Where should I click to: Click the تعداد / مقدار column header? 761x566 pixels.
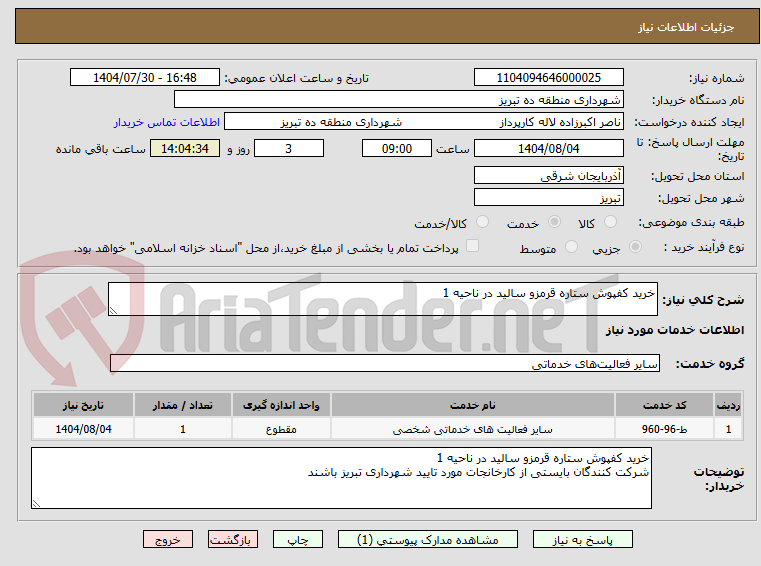[182, 405]
